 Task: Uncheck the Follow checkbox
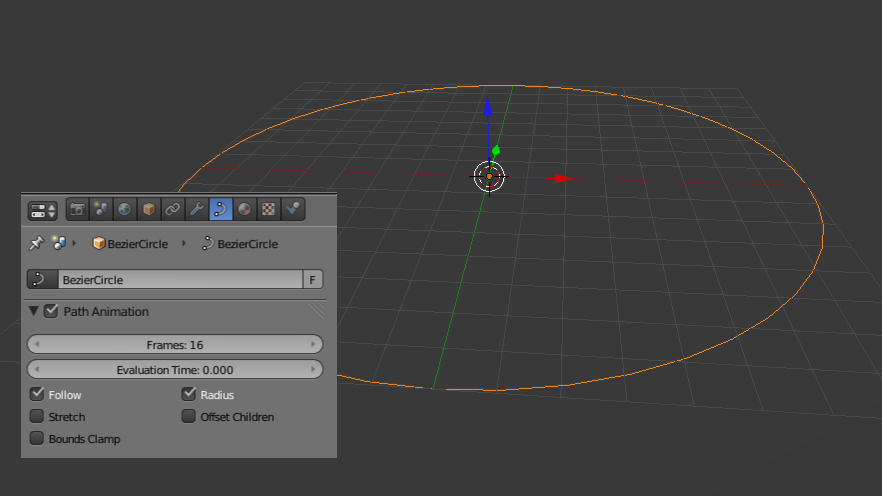click(x=37, y=394)
